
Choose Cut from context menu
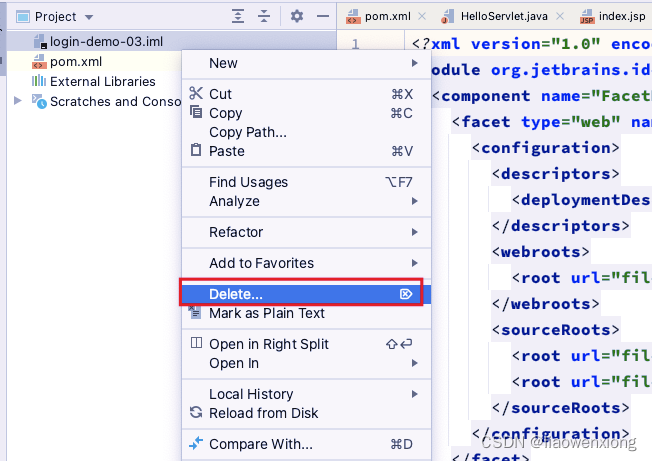306,94
